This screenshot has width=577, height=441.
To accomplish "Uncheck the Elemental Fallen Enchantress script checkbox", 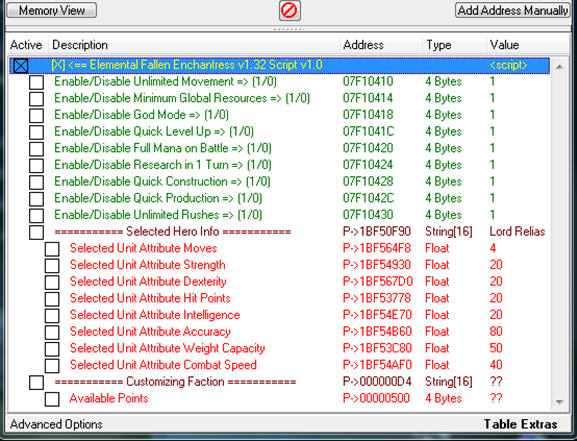I will click(x=21, y=66).
